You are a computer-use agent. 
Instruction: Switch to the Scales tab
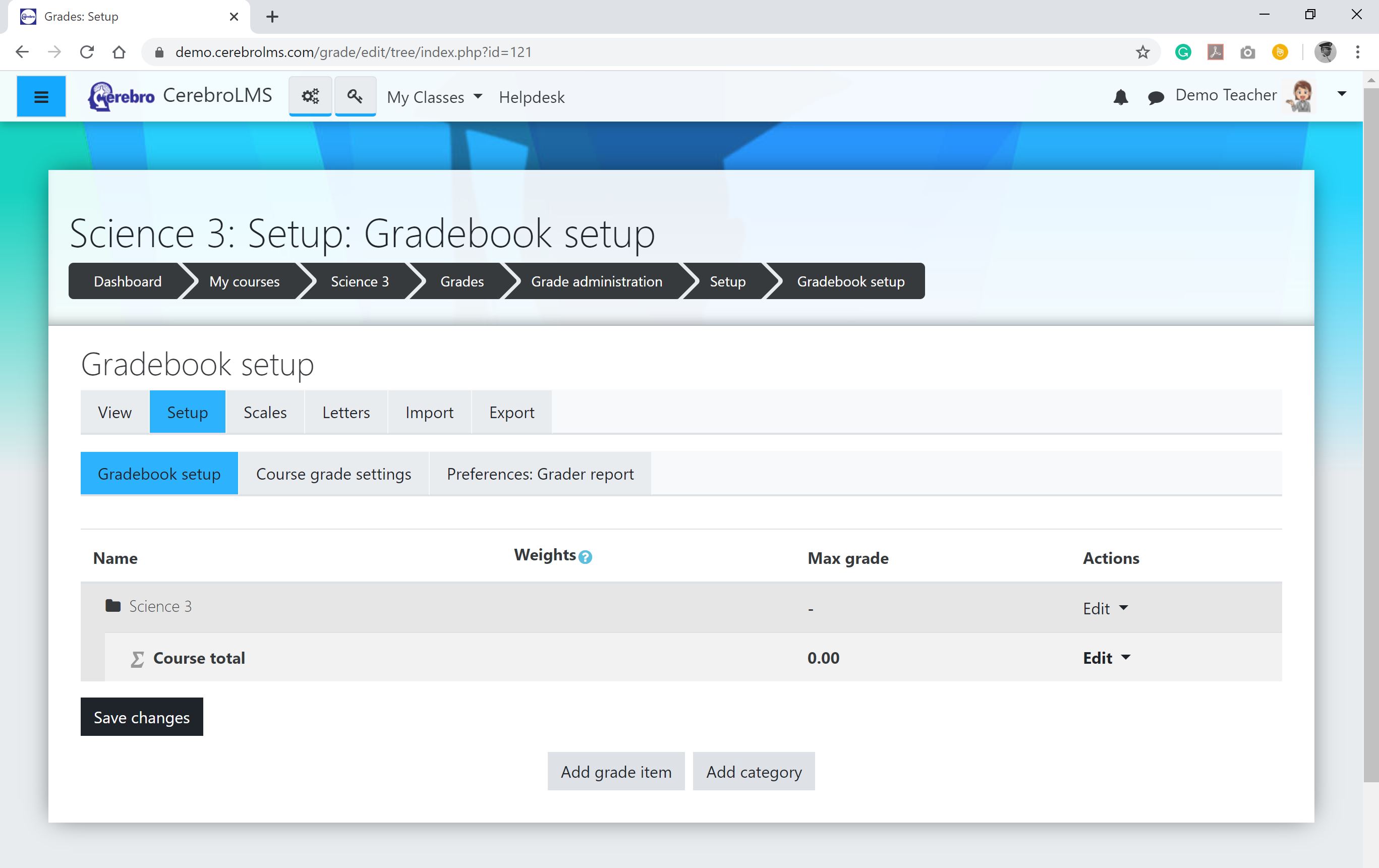pyautogui.click(x=265, y=412)
